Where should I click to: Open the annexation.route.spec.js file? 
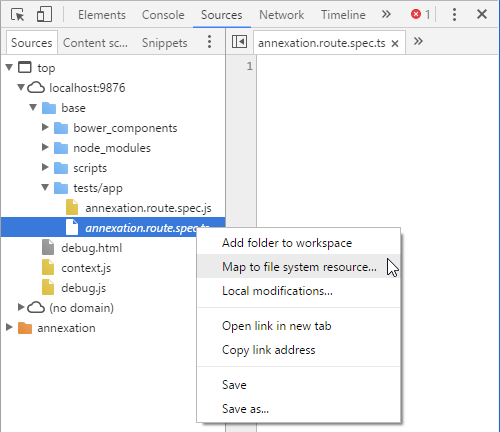(x=148, y=208)
